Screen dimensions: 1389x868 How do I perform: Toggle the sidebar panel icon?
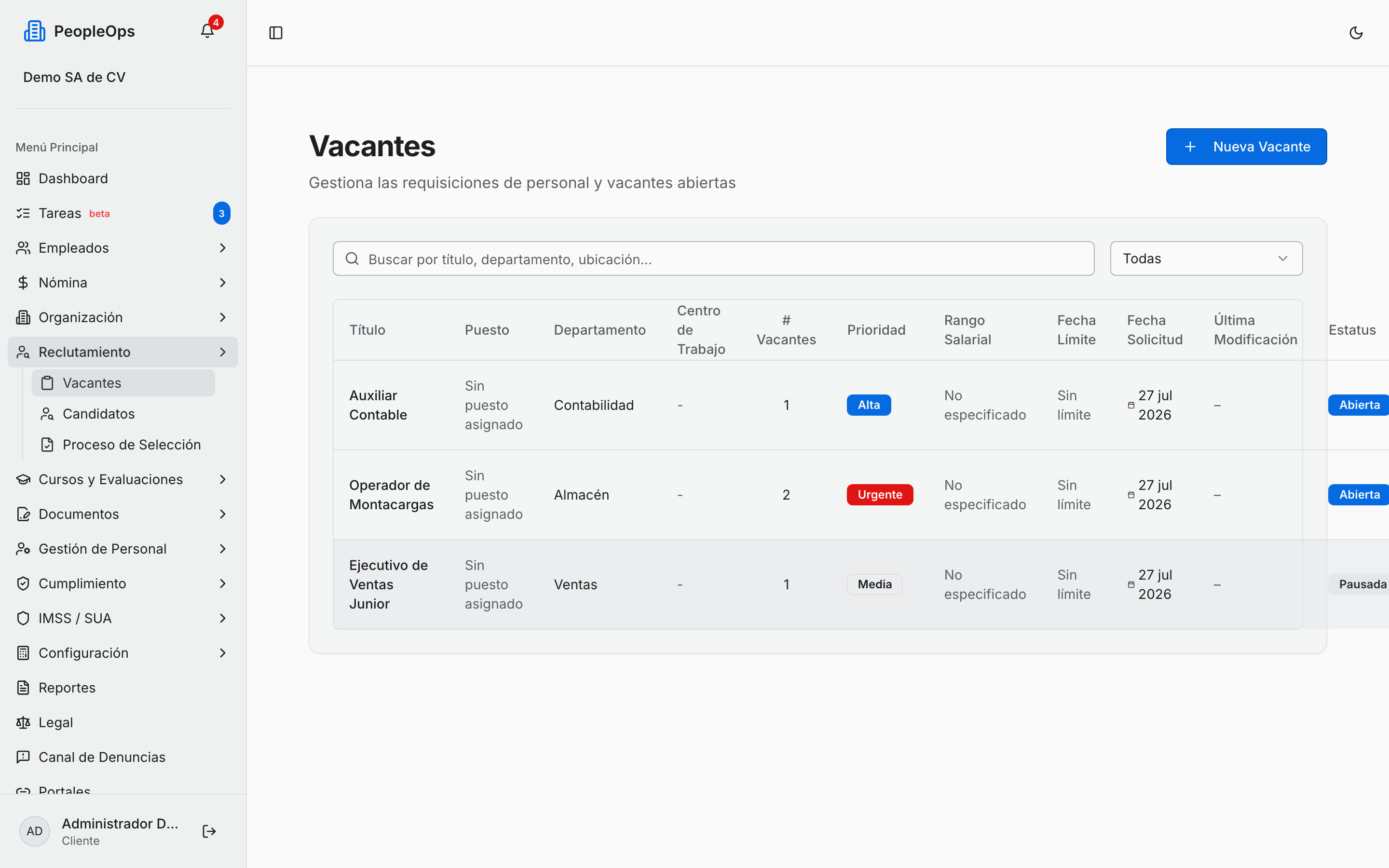coord(276,33)
